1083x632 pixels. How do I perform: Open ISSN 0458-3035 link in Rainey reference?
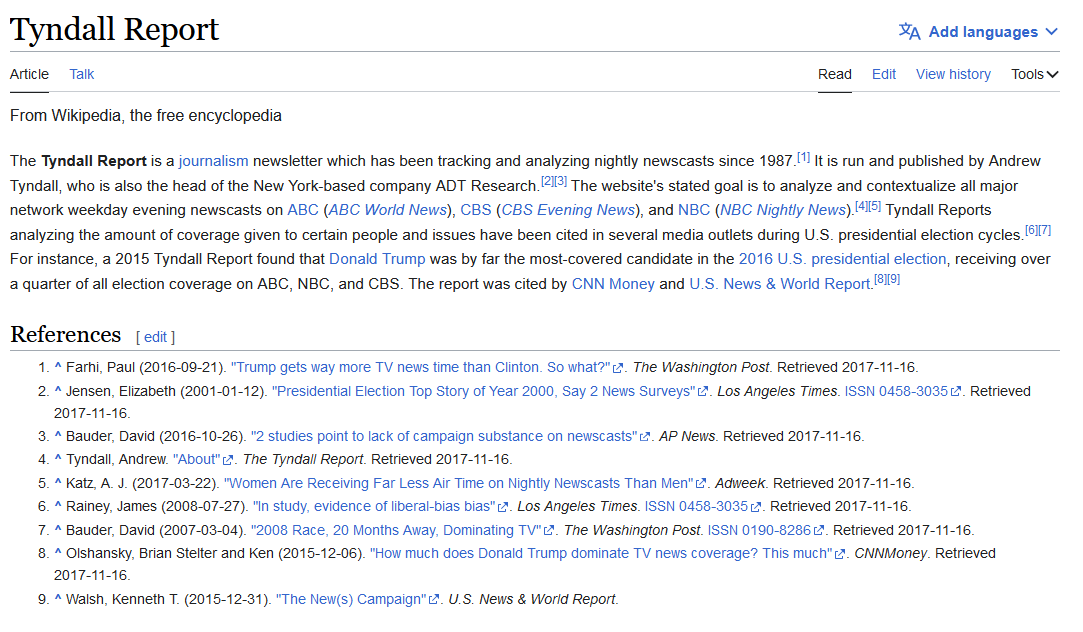click(x=696, y=506)
